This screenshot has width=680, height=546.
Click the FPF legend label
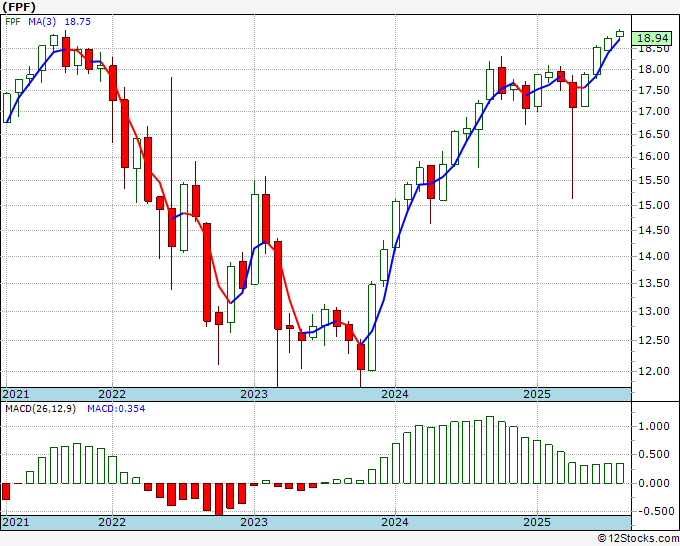[13, 21]
